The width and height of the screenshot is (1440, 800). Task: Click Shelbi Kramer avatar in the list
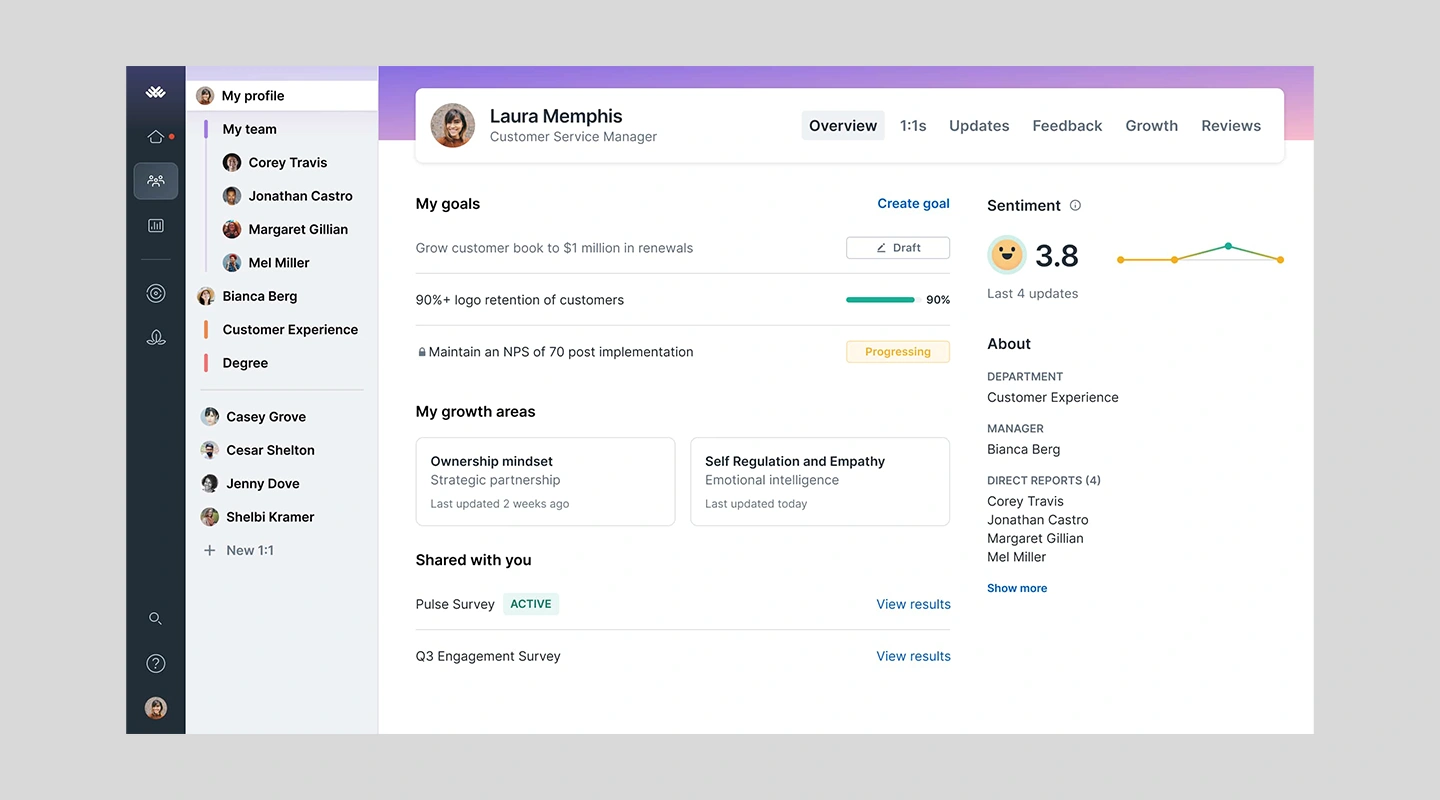click(210, 517)
